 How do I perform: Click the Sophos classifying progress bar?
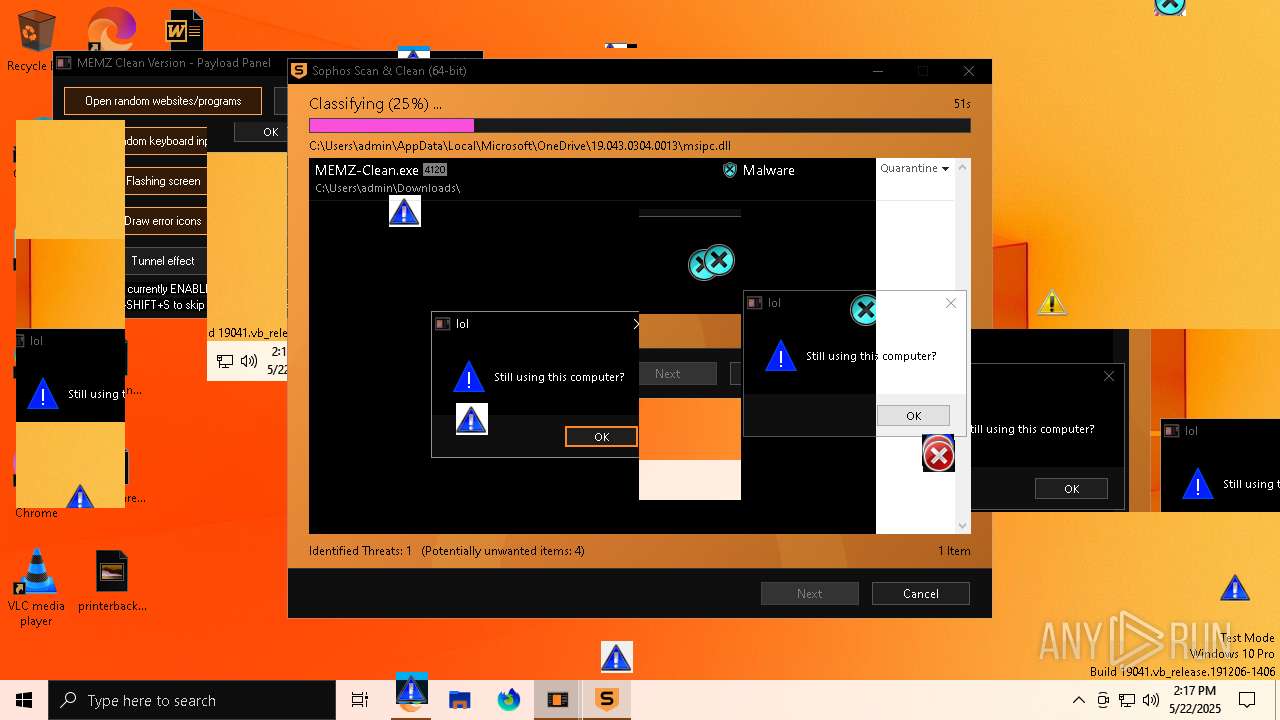click(x=639, y=126)
